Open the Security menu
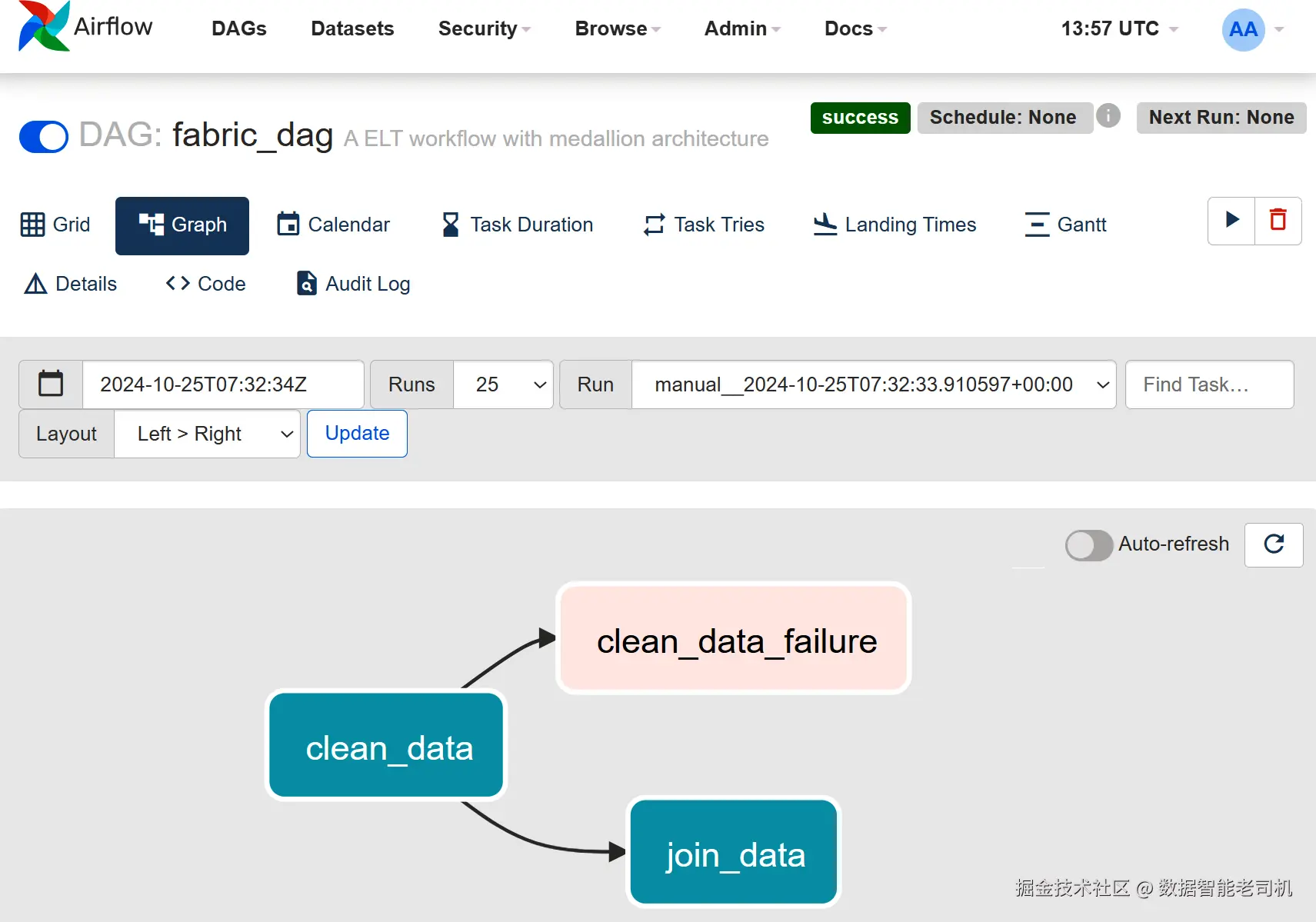The width and height of the screenshot is (1316, 922). 484,29
